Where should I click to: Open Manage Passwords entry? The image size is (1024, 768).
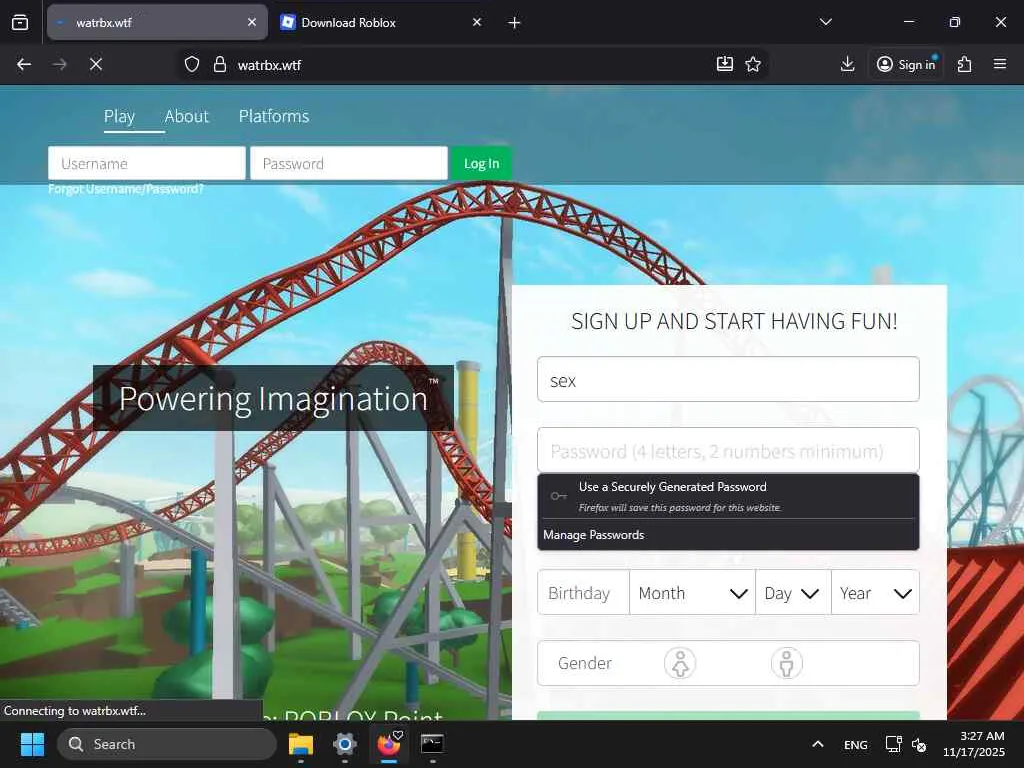(728, 535)
